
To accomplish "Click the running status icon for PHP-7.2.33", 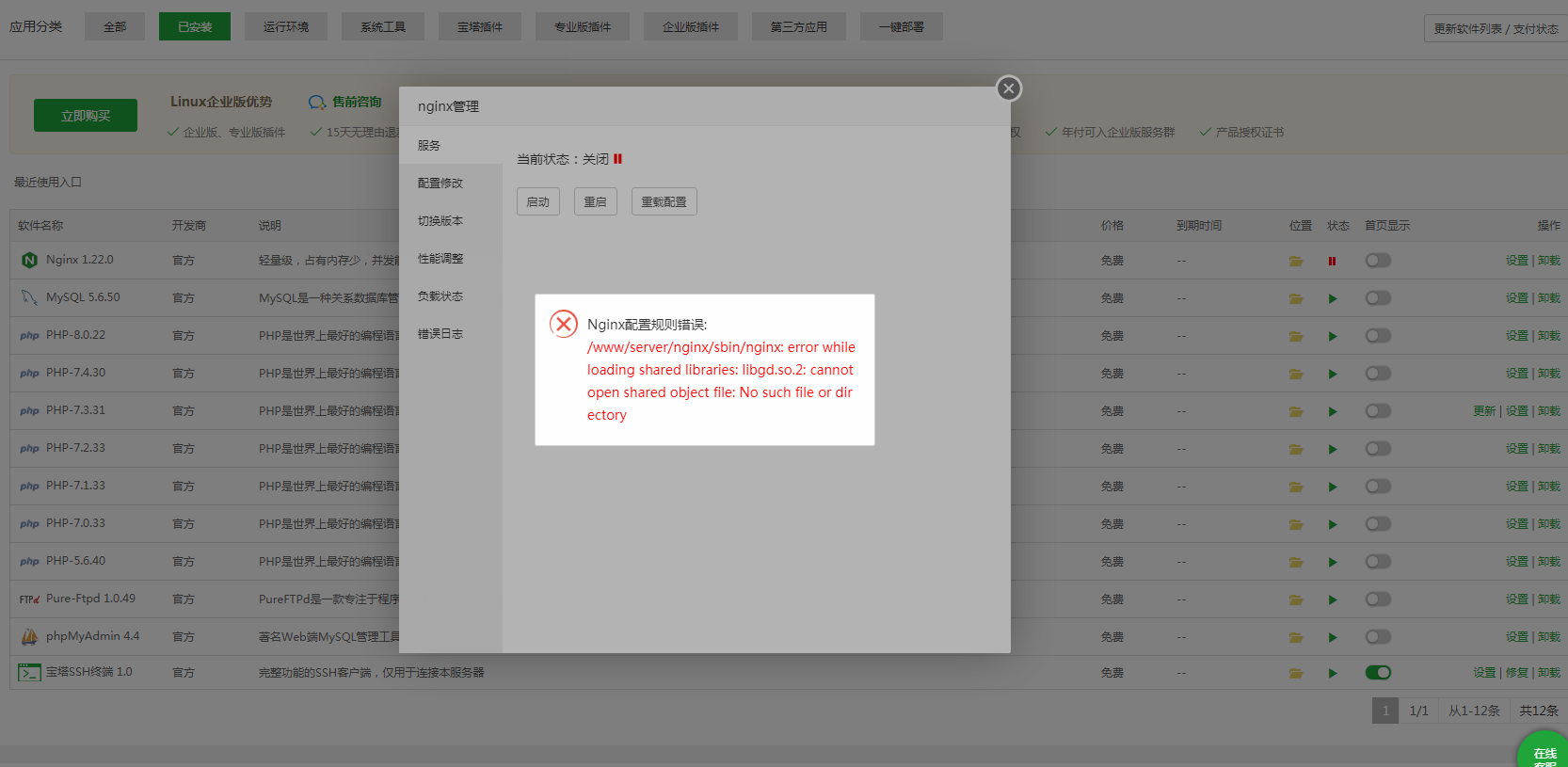I will 1333,449.
